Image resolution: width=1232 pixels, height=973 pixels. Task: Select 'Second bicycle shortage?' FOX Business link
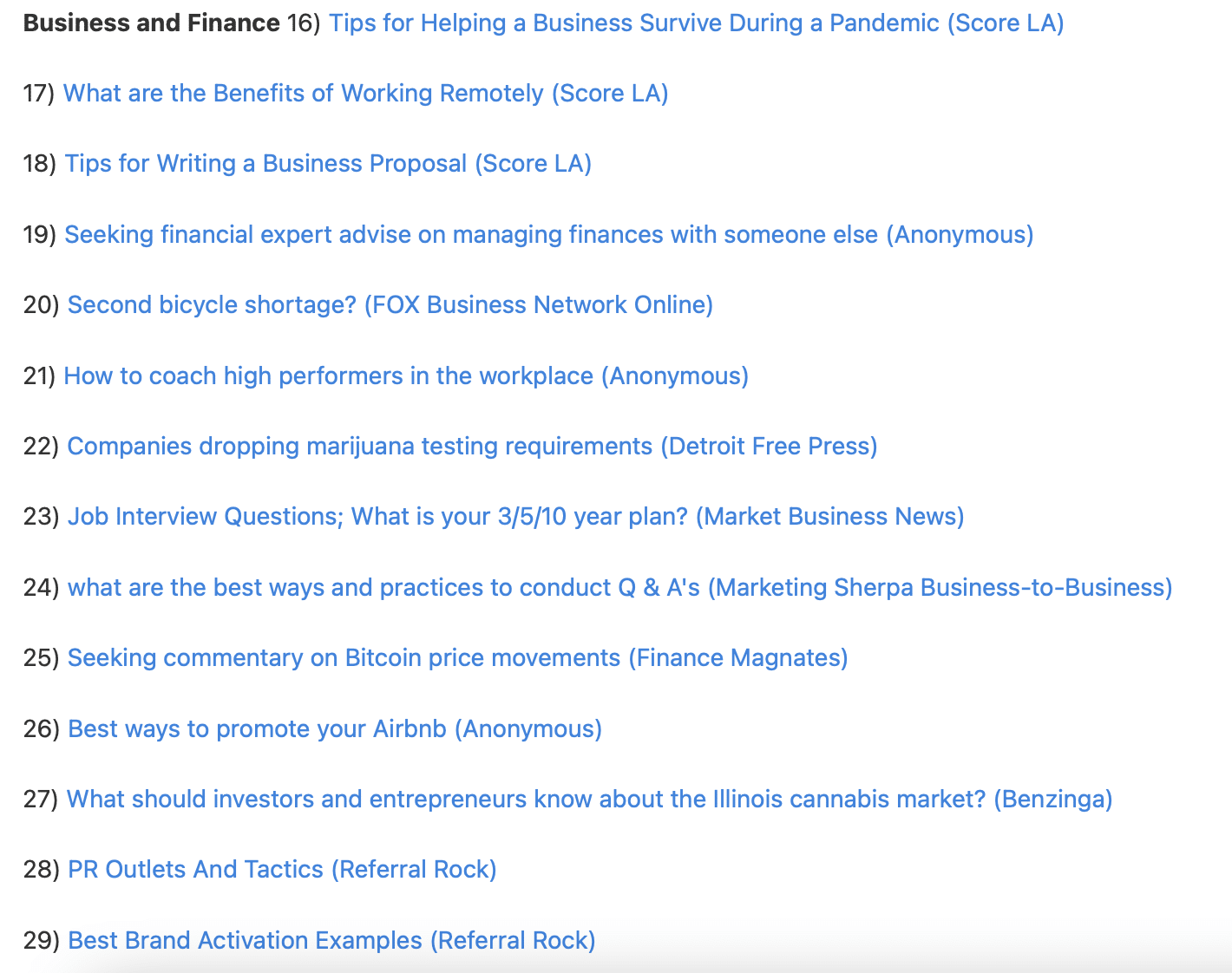pos(390,305)
